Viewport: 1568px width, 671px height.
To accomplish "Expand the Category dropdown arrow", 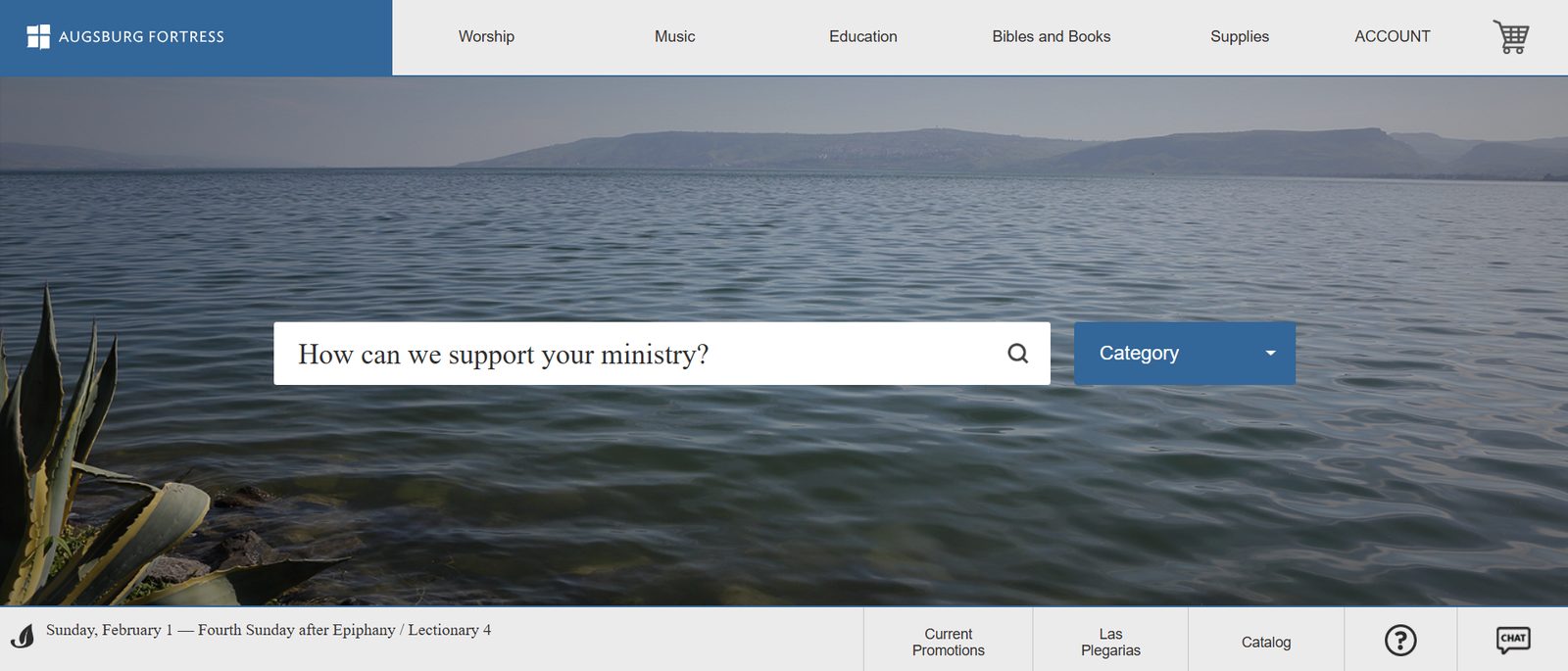I will tap(1270, 354).
